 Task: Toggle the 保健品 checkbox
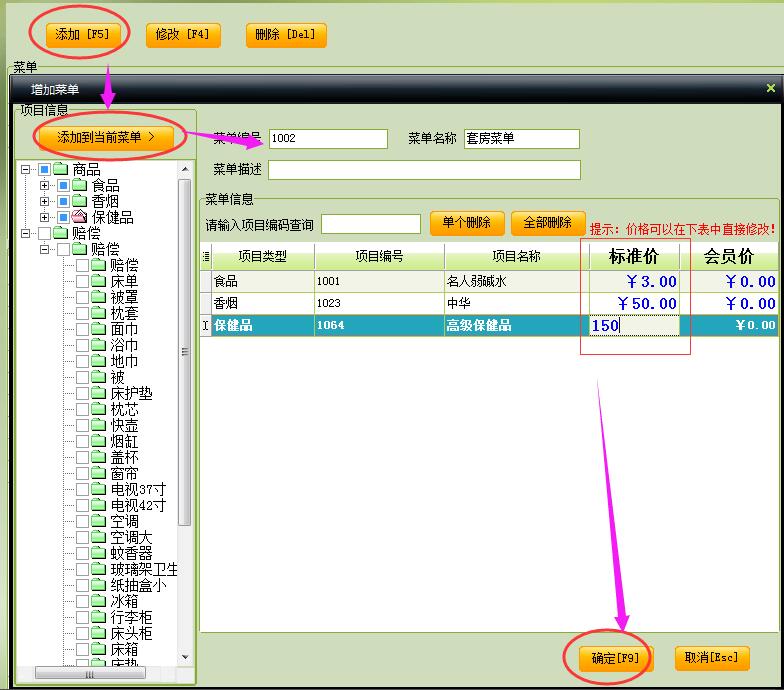point(64,218)
